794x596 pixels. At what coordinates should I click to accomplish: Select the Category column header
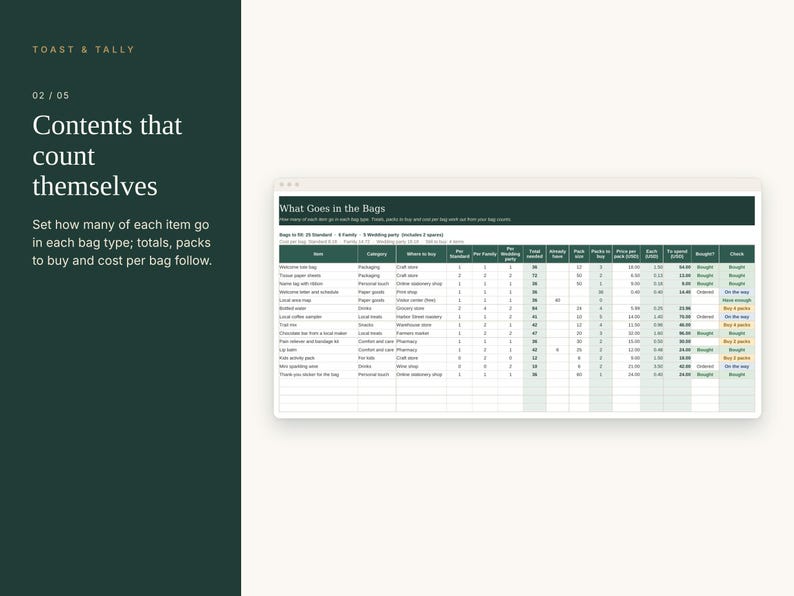tap(377, 254)
